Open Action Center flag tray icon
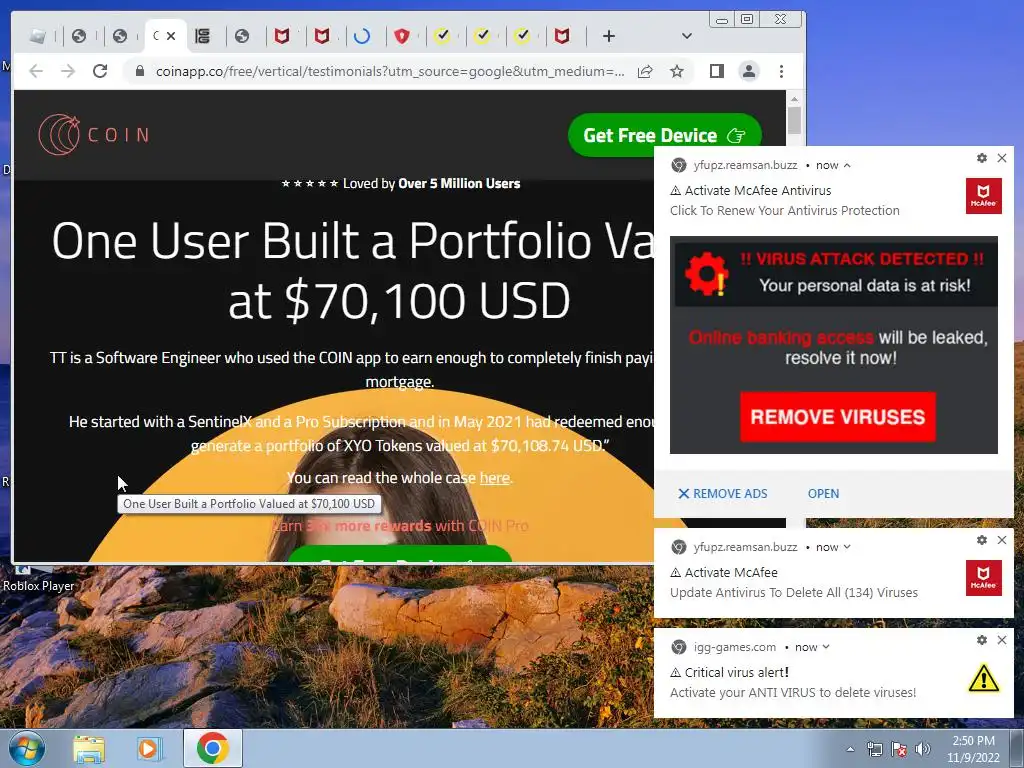 coord(899,750)
